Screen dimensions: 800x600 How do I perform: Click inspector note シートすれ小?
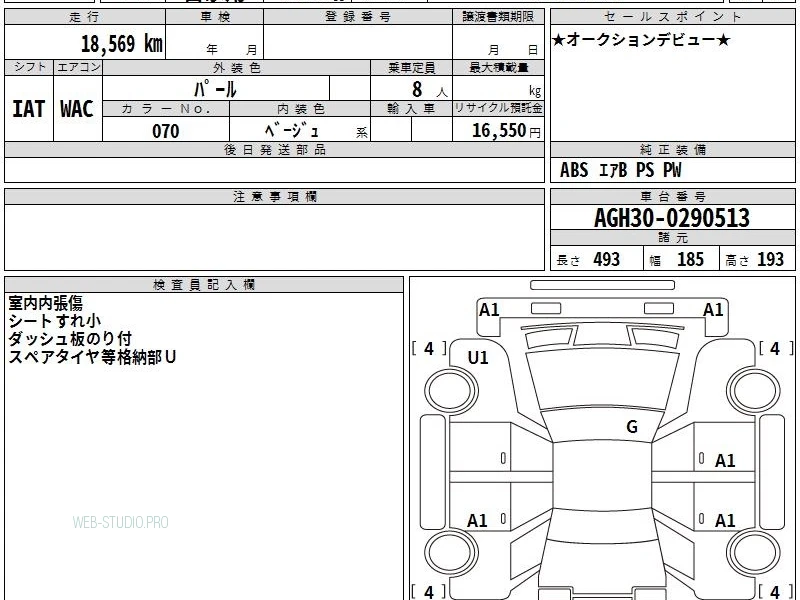(x=55, y=321)
